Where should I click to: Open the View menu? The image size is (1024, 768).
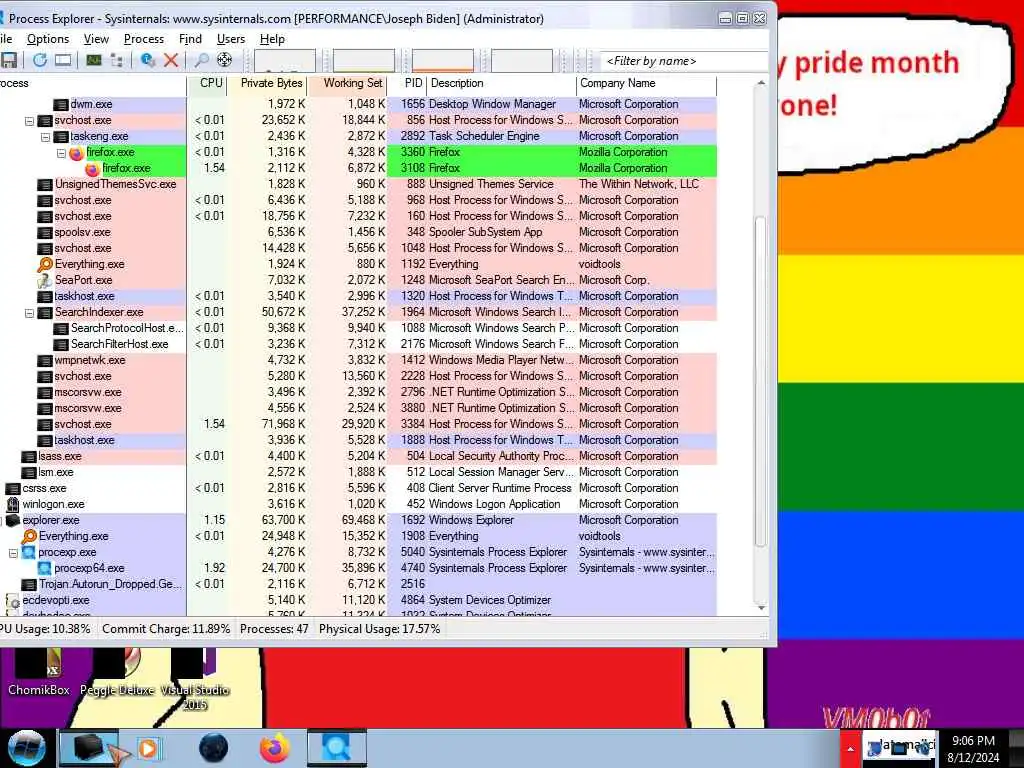pyautogui.click(x=96, y=39)
